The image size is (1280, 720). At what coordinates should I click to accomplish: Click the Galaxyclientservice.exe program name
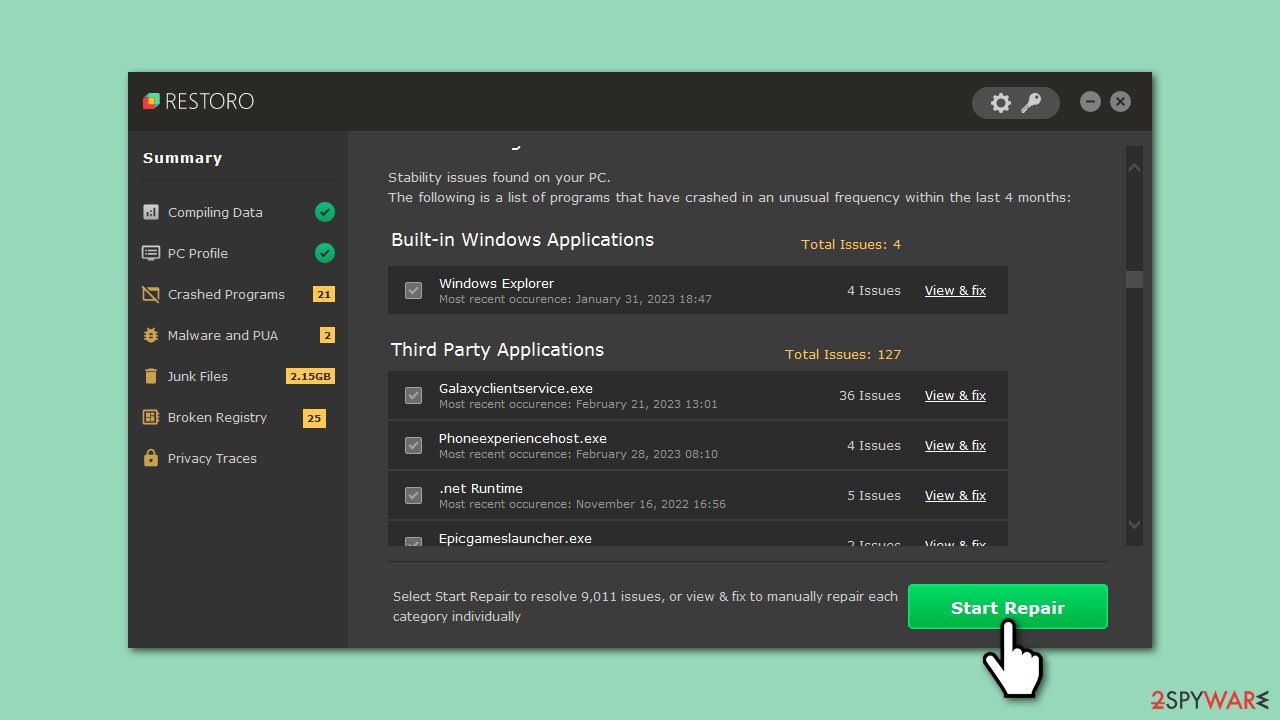click(x=516, y=388)
